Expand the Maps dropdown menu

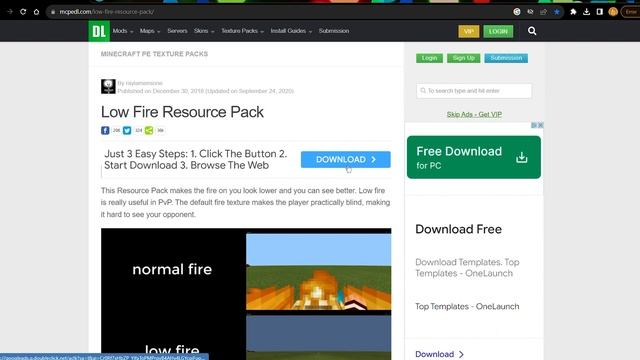point(150,31)
